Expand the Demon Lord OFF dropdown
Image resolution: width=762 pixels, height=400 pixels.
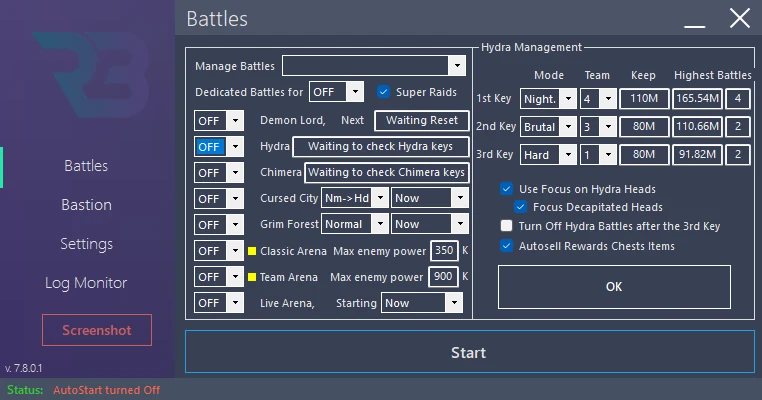(x=235, y=121)
